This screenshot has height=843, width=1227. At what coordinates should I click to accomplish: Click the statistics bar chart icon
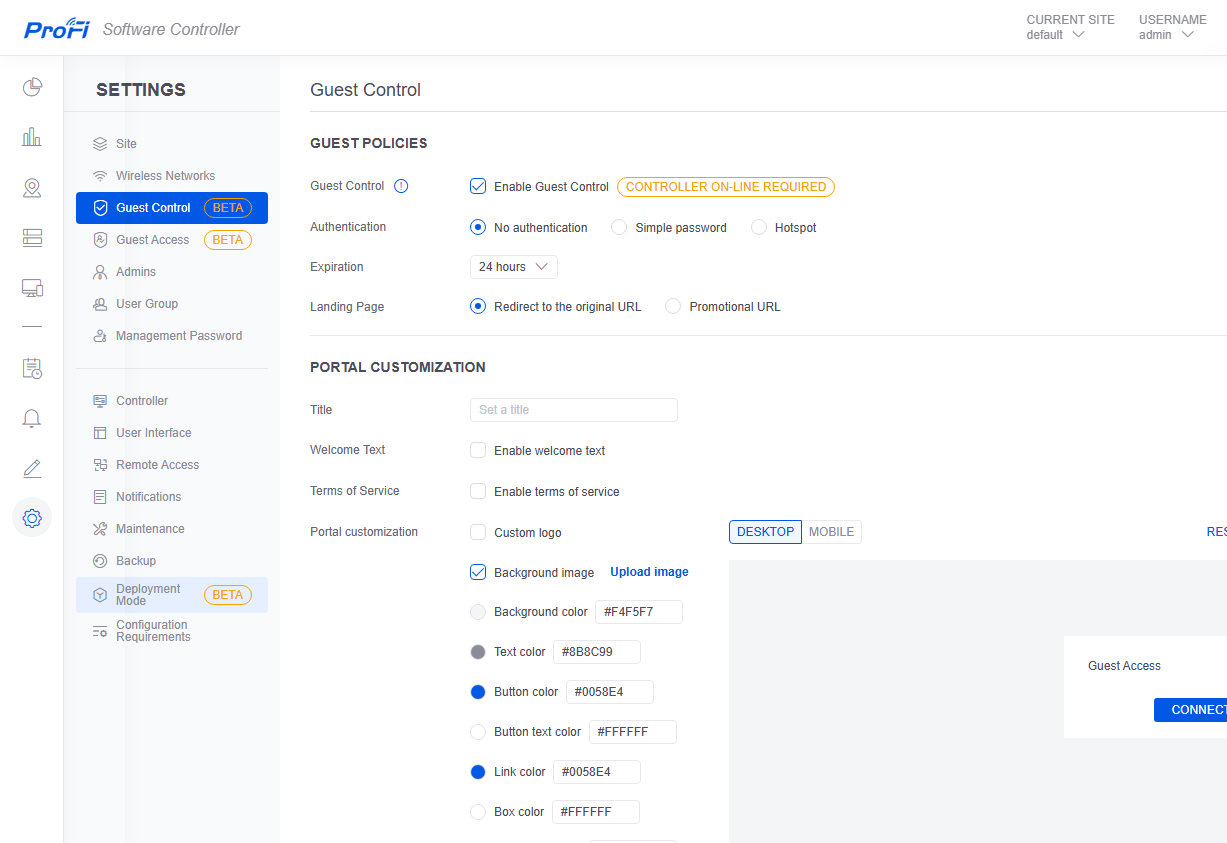(x=32, y=137)
